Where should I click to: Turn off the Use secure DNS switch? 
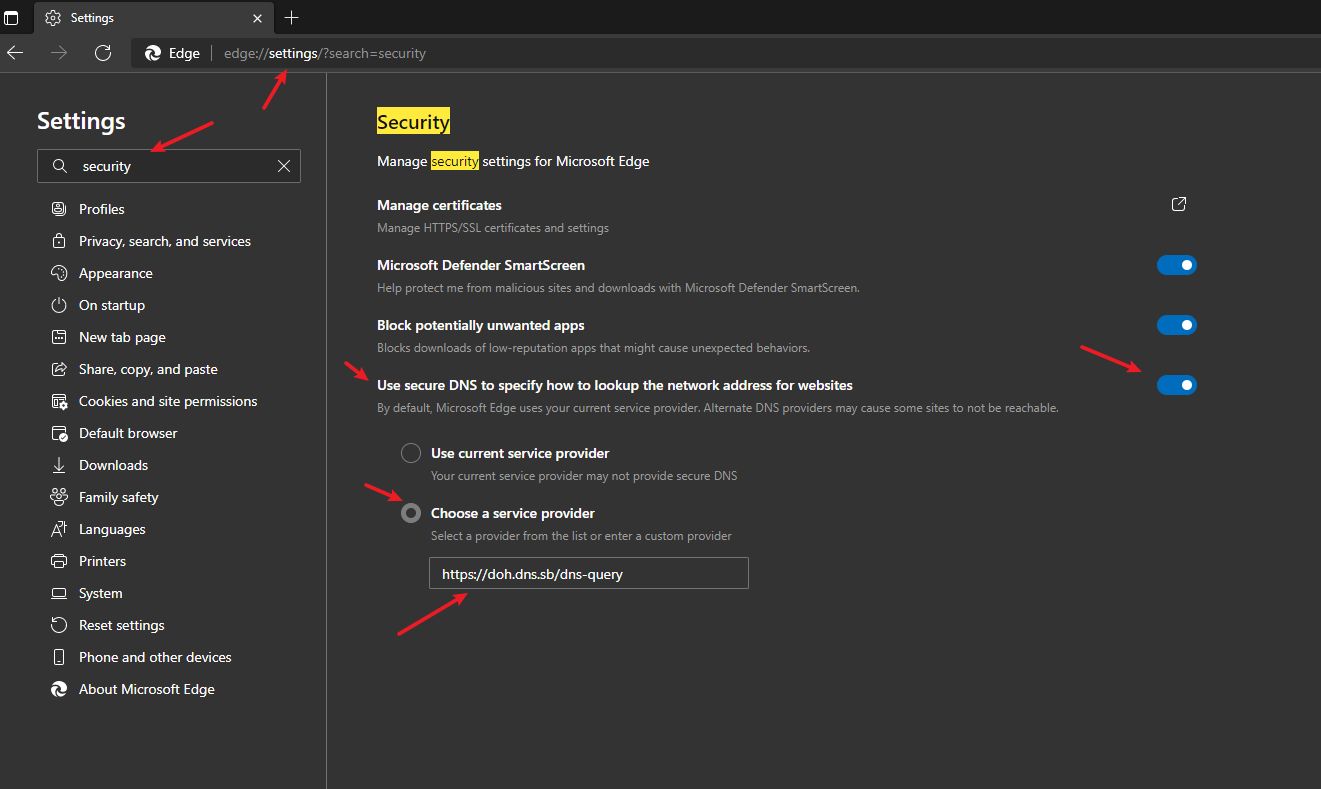[1177, 385]
